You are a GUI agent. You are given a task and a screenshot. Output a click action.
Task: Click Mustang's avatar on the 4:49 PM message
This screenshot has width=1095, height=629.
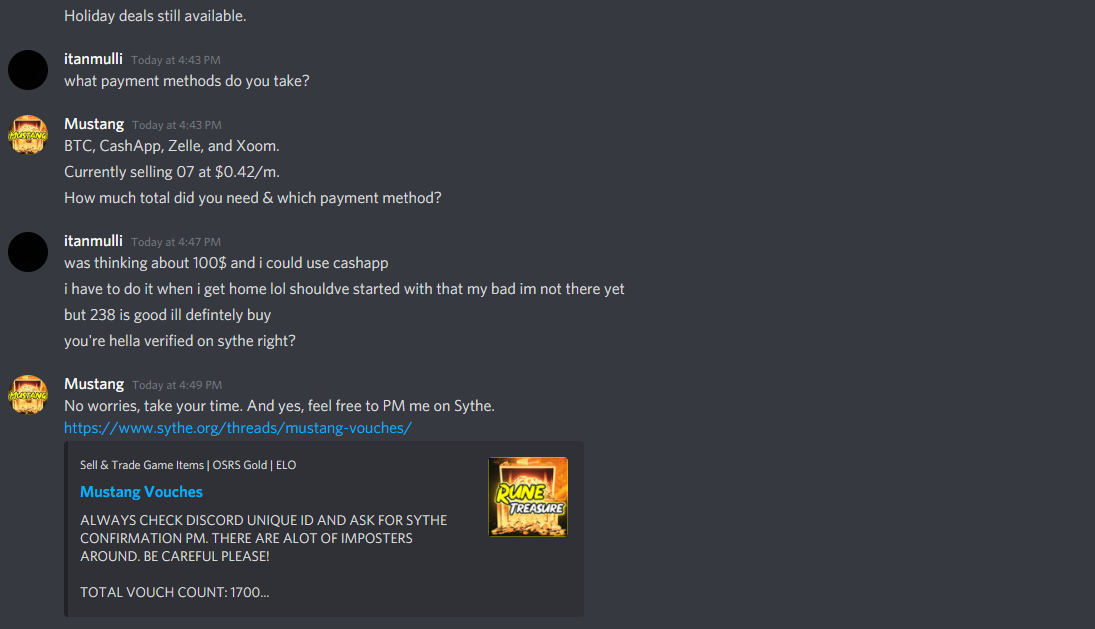[x=28, y=394]
